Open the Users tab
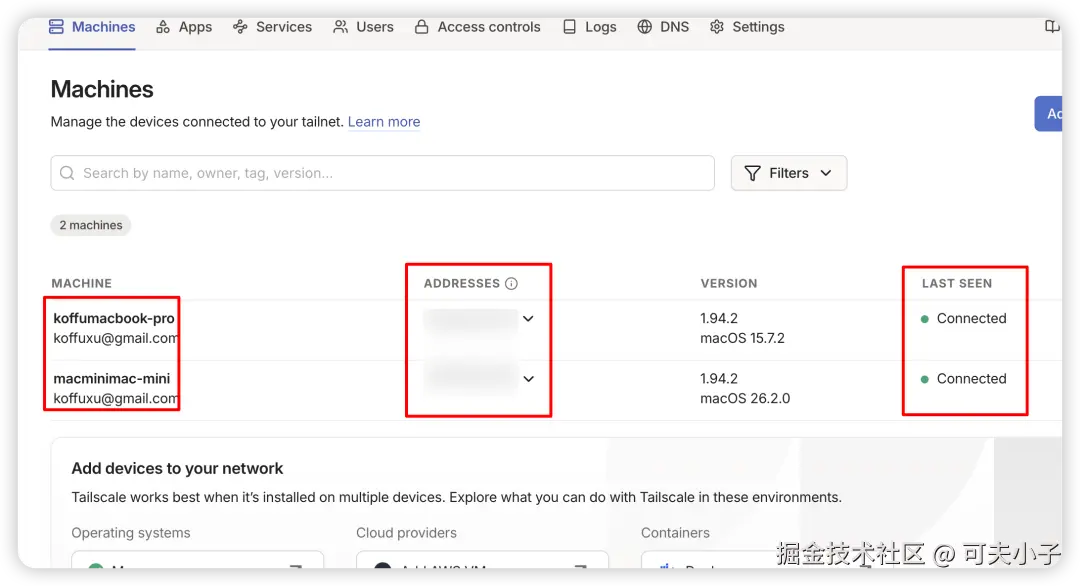The width and height of the screenshot is (1080, 586). click(363, 27)
